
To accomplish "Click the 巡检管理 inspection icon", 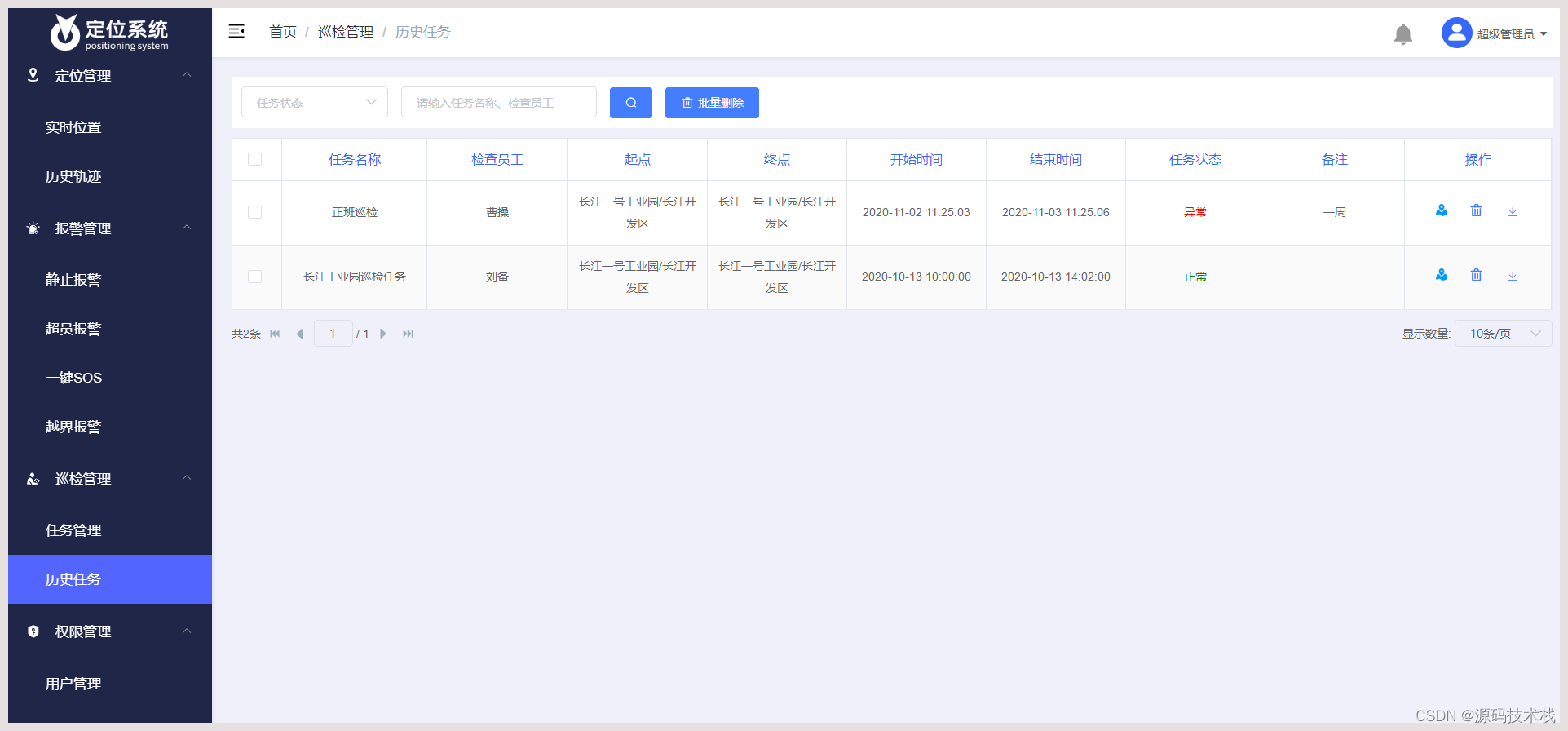I will pyautogui.click(x=33, y=479).
